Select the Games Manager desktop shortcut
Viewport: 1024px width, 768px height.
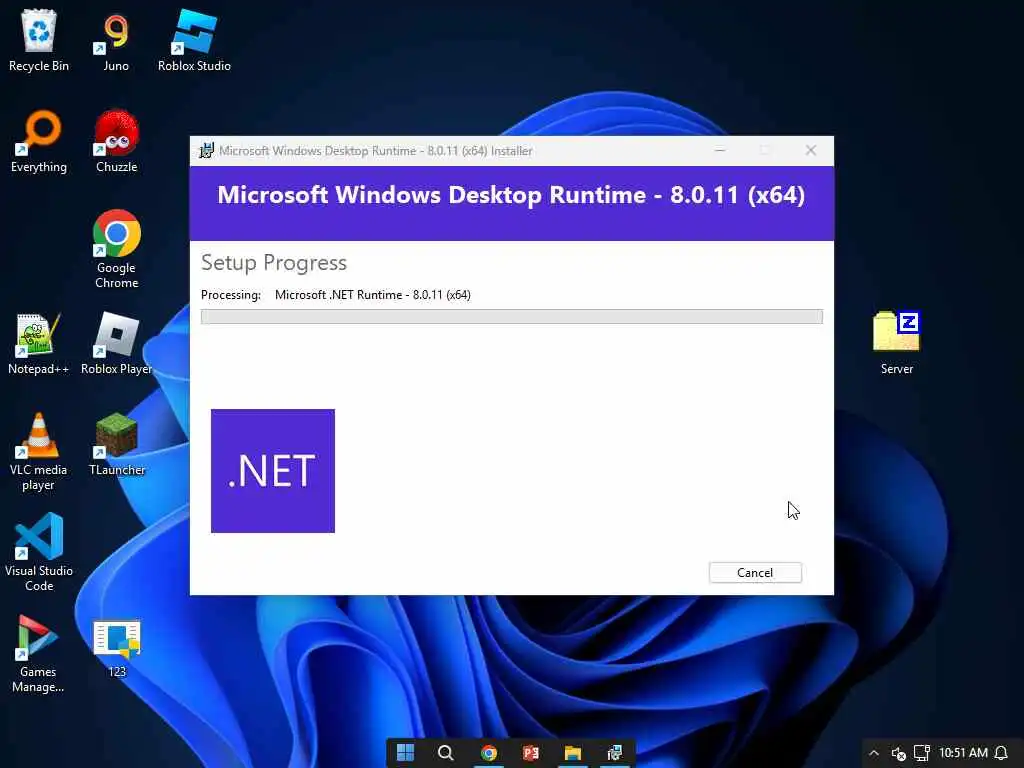[39, 654]
